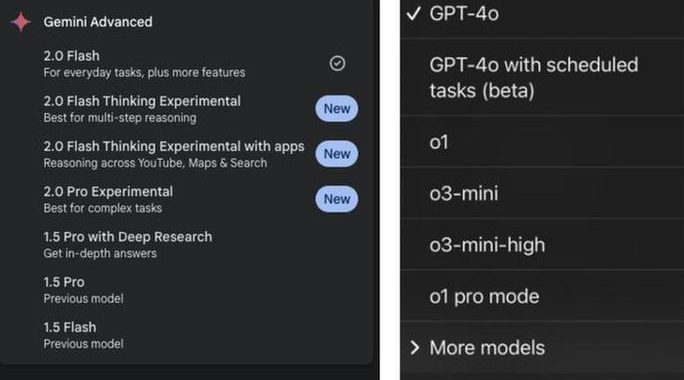
Task: Click New badge beside 2.0 Pro Experimental
Action: pos(337,199)
